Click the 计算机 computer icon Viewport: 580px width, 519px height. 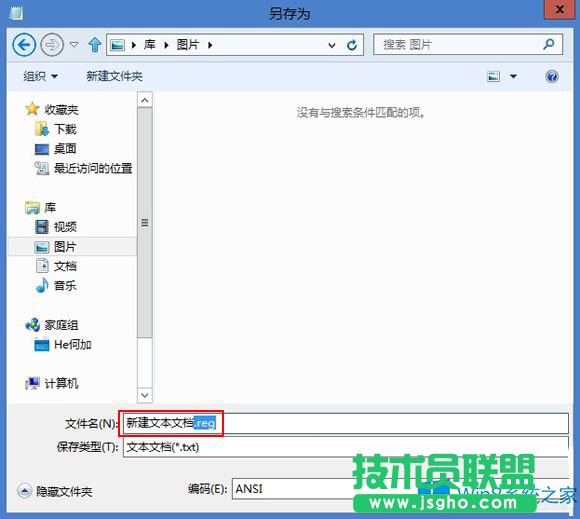click(33, 384)
